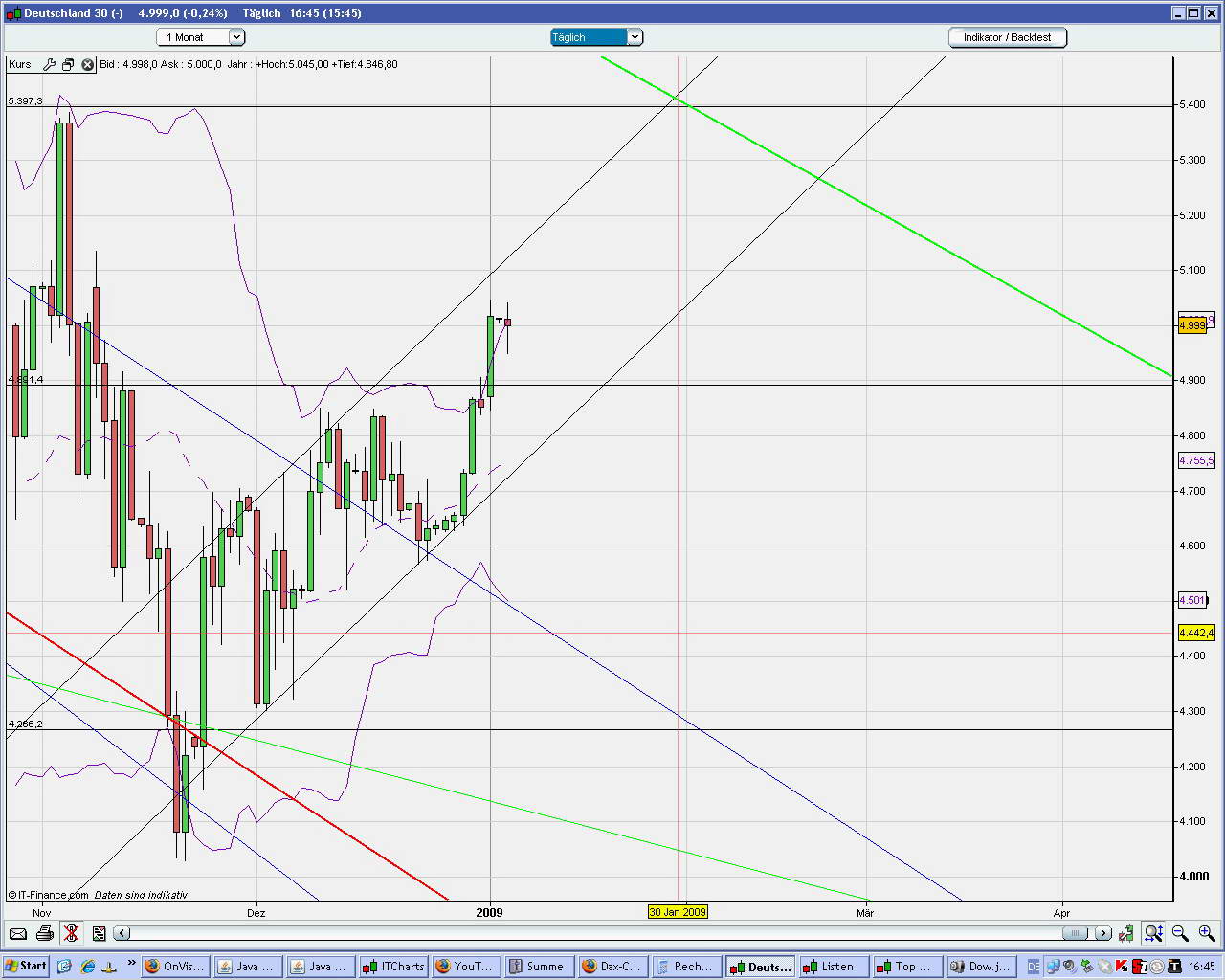Open the 1 Monat time range dropdown
This screenshot has width=1225, height=980.
pyautogui.click(x=201, y=37)
